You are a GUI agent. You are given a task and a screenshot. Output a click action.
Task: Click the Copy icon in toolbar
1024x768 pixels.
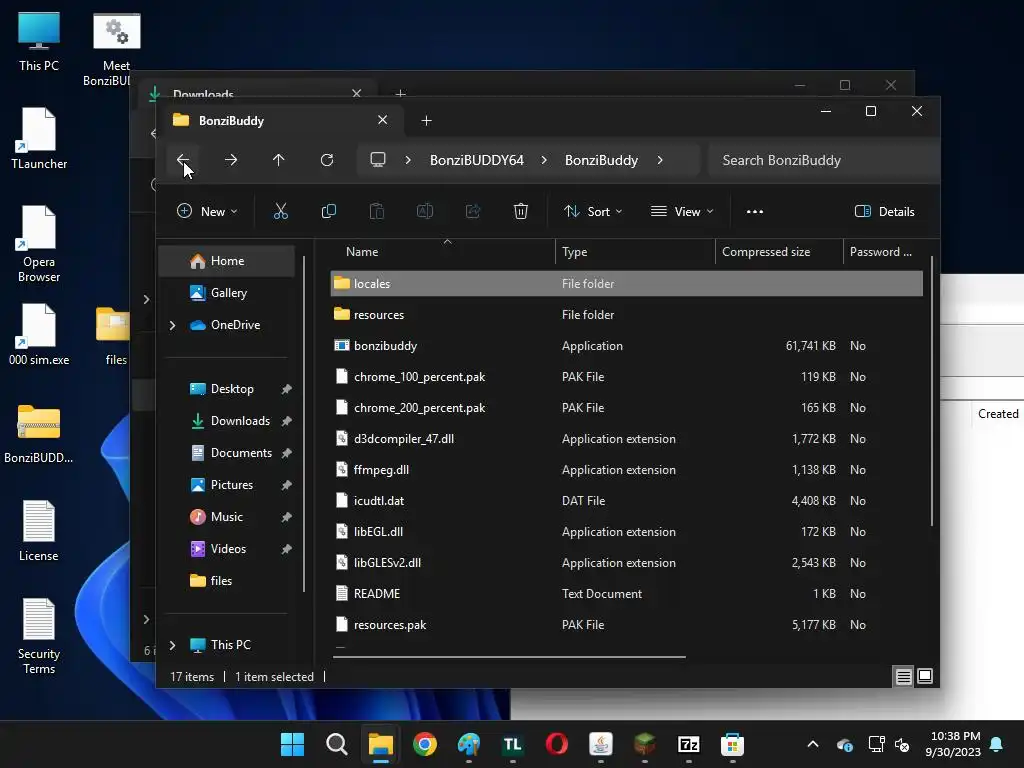(x=328, y=211)
